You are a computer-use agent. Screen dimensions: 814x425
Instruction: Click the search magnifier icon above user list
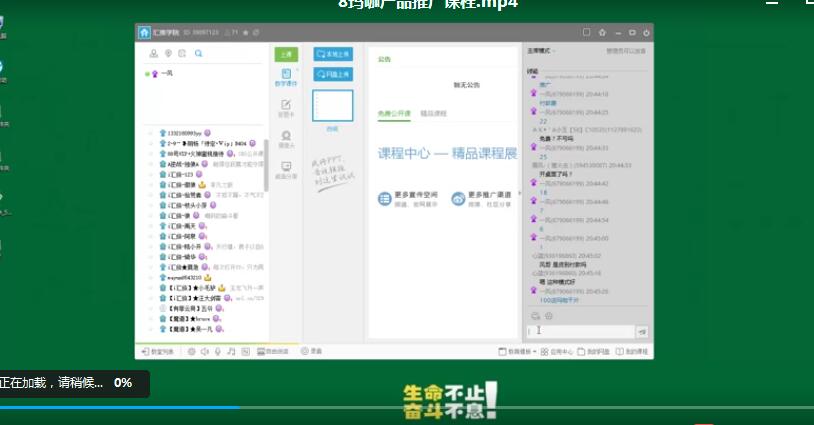pyautogui.click(x=199, y=54)
